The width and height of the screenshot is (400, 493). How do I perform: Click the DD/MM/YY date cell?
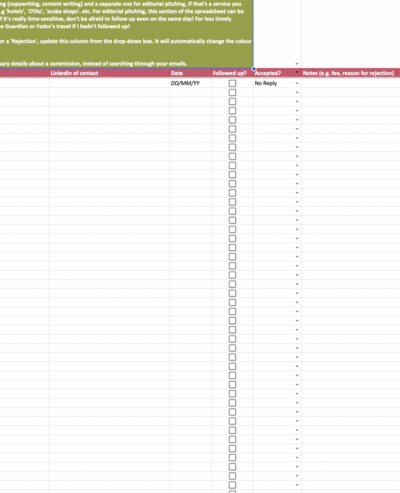pos(190,83)
